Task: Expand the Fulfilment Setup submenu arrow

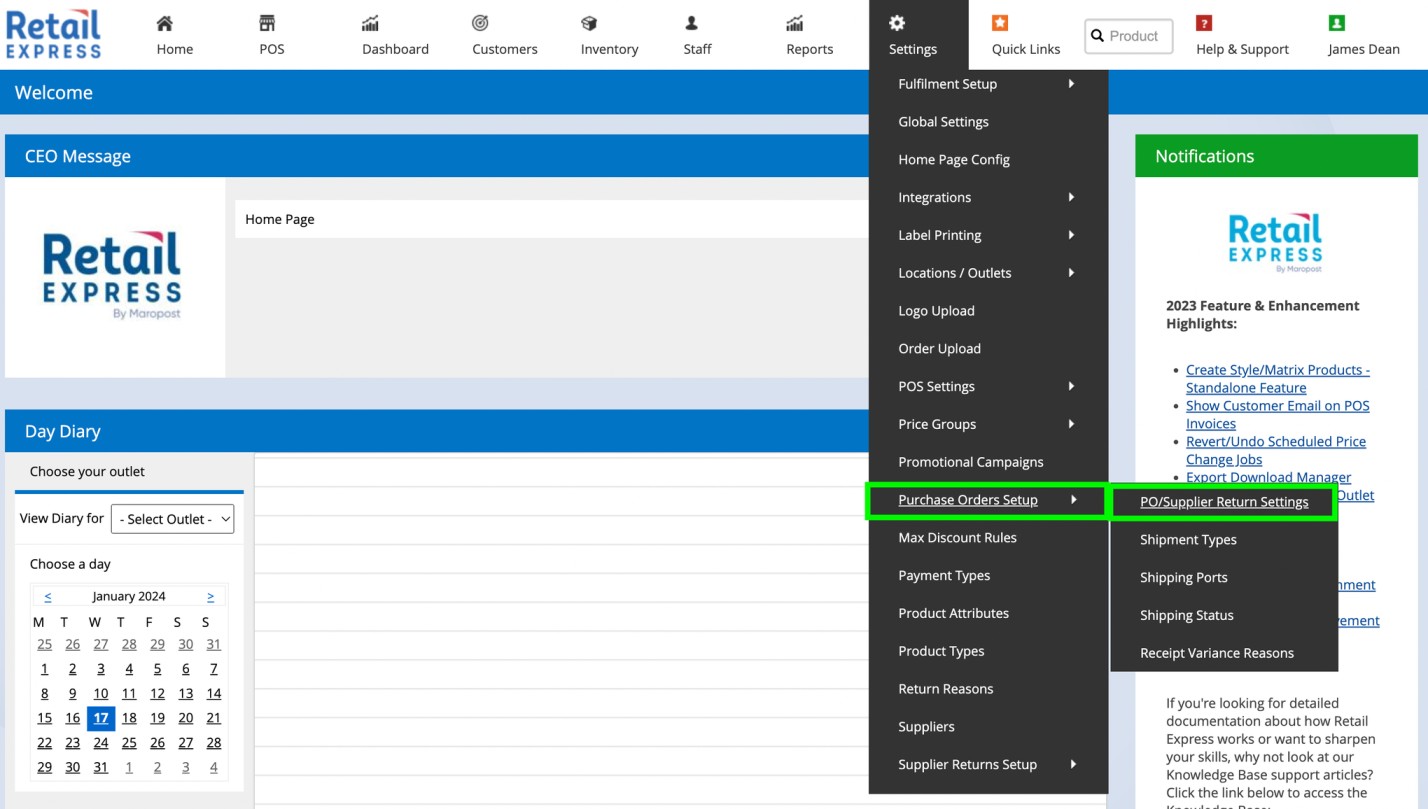Action: [1071, 84]
